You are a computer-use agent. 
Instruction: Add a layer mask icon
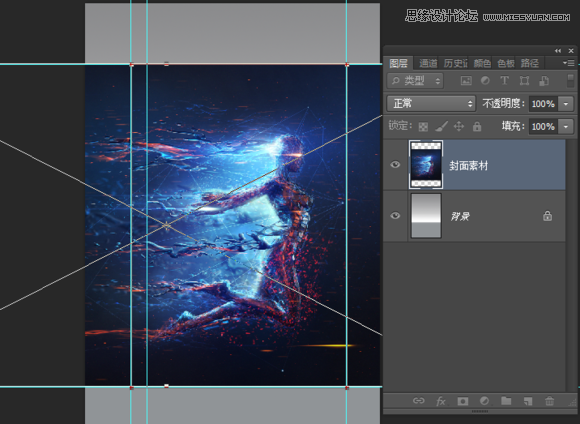coord(462,401)
